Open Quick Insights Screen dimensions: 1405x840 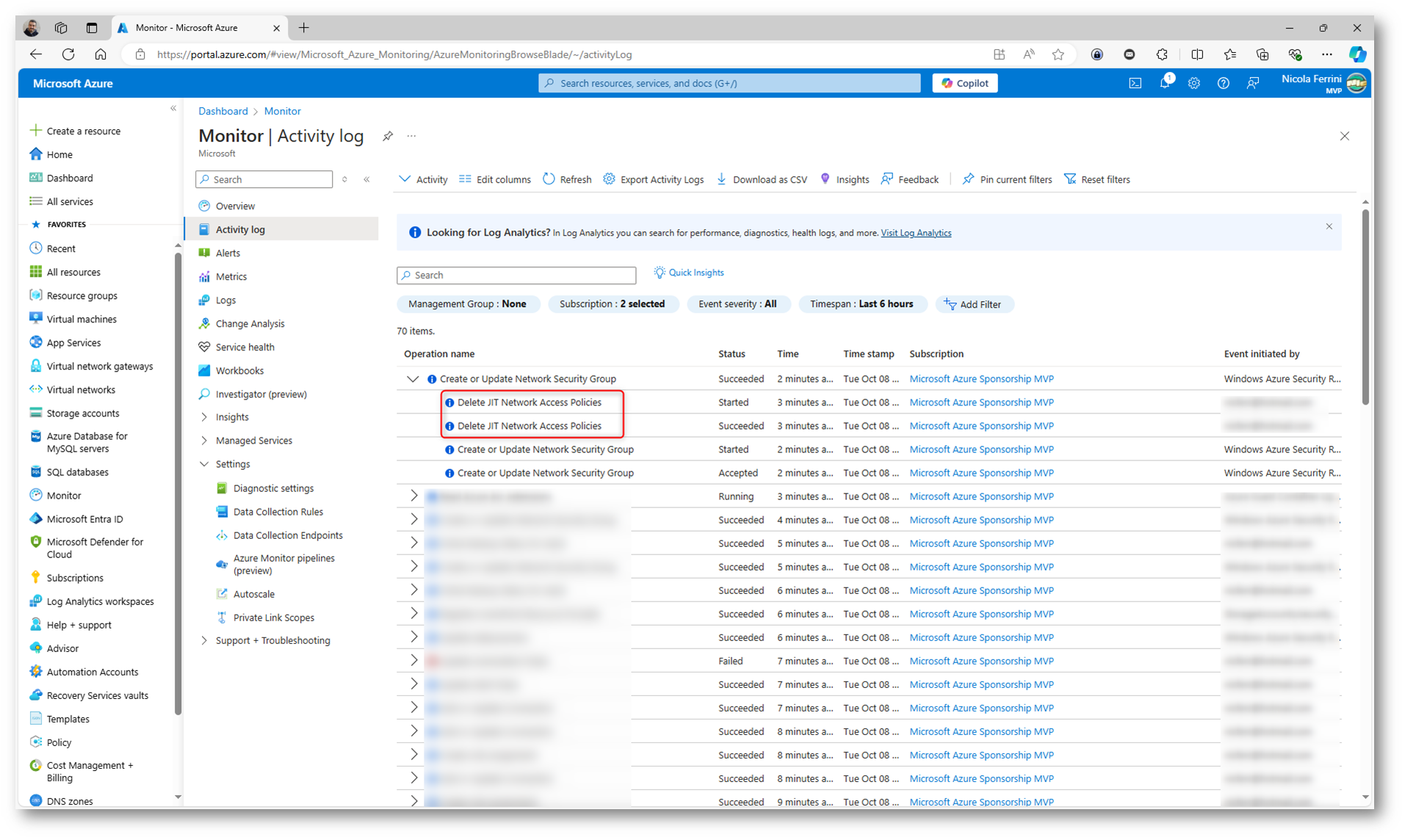689,272
